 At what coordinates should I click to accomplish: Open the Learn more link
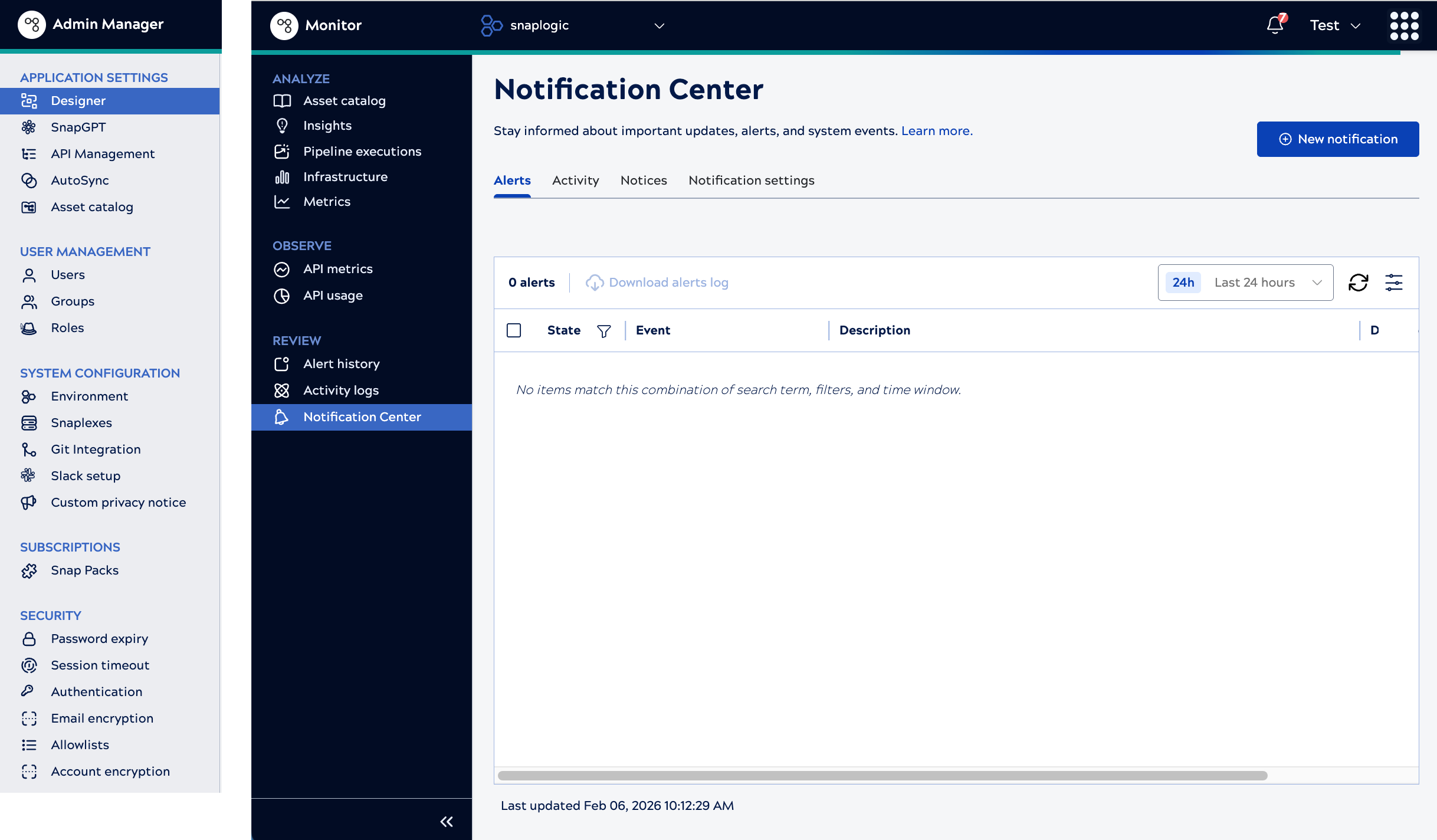pos(936,131)
